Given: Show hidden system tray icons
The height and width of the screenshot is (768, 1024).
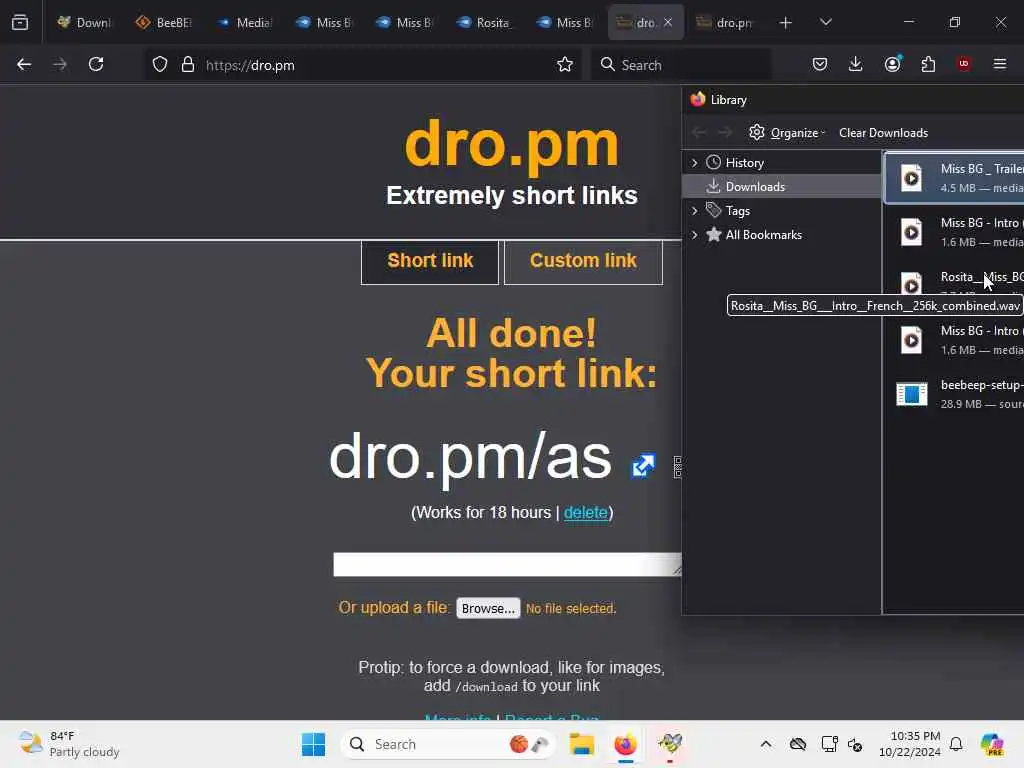Looking at the screenshot, I should click(766, 744).
